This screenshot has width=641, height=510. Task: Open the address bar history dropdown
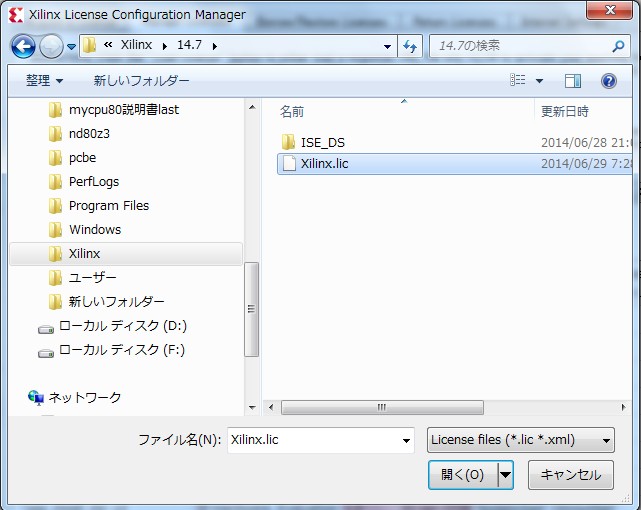coord(388,47)
